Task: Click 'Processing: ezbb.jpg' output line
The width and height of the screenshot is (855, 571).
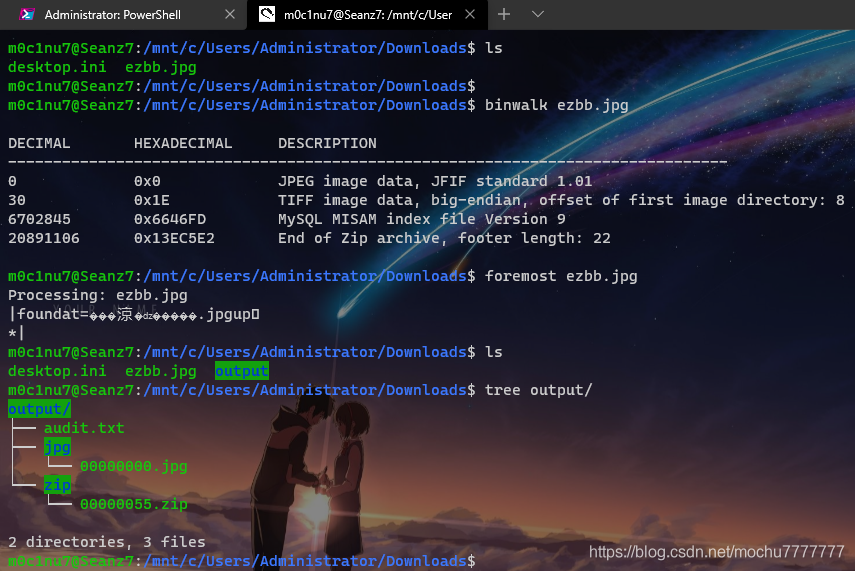Action: point(98,295)
